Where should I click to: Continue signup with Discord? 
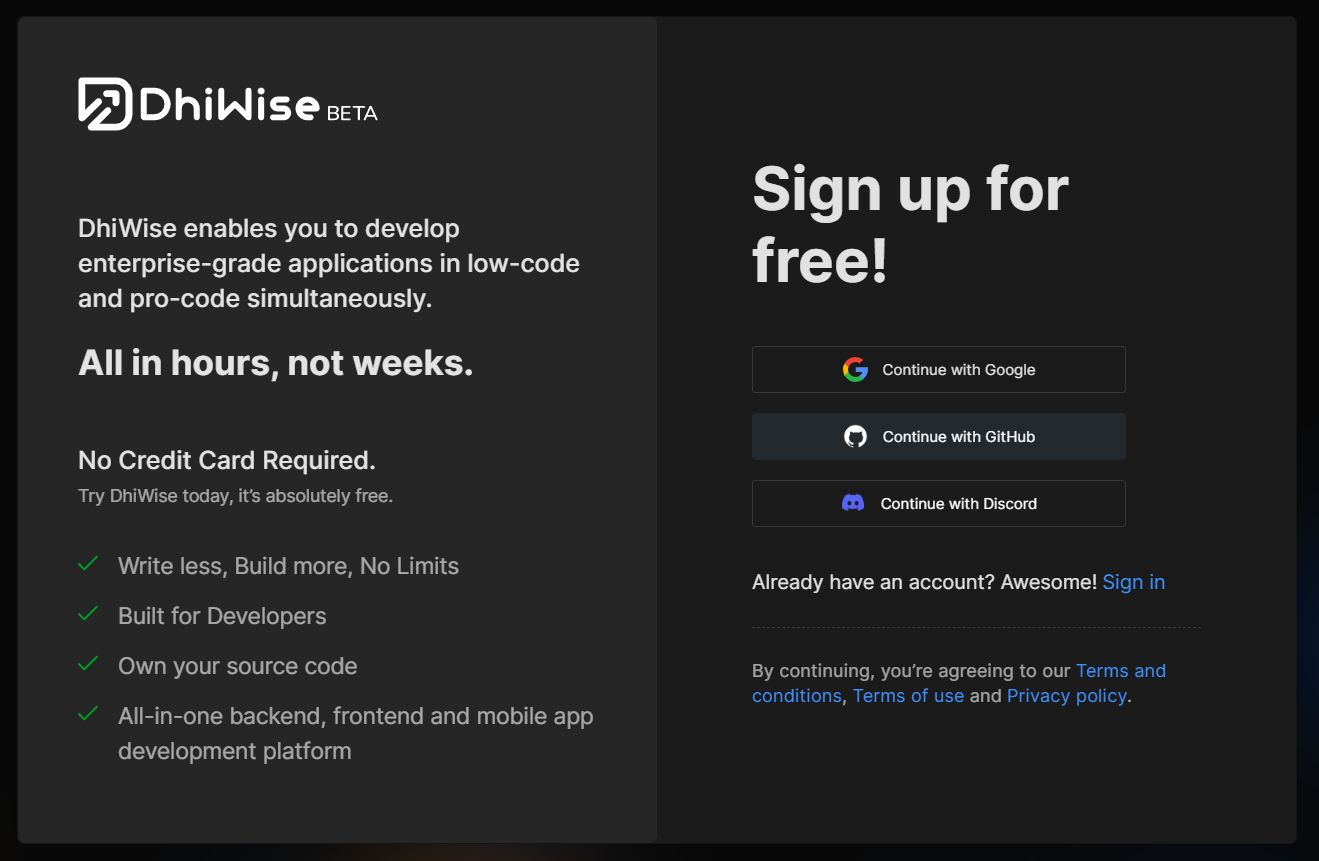click(x=938, y=503)
